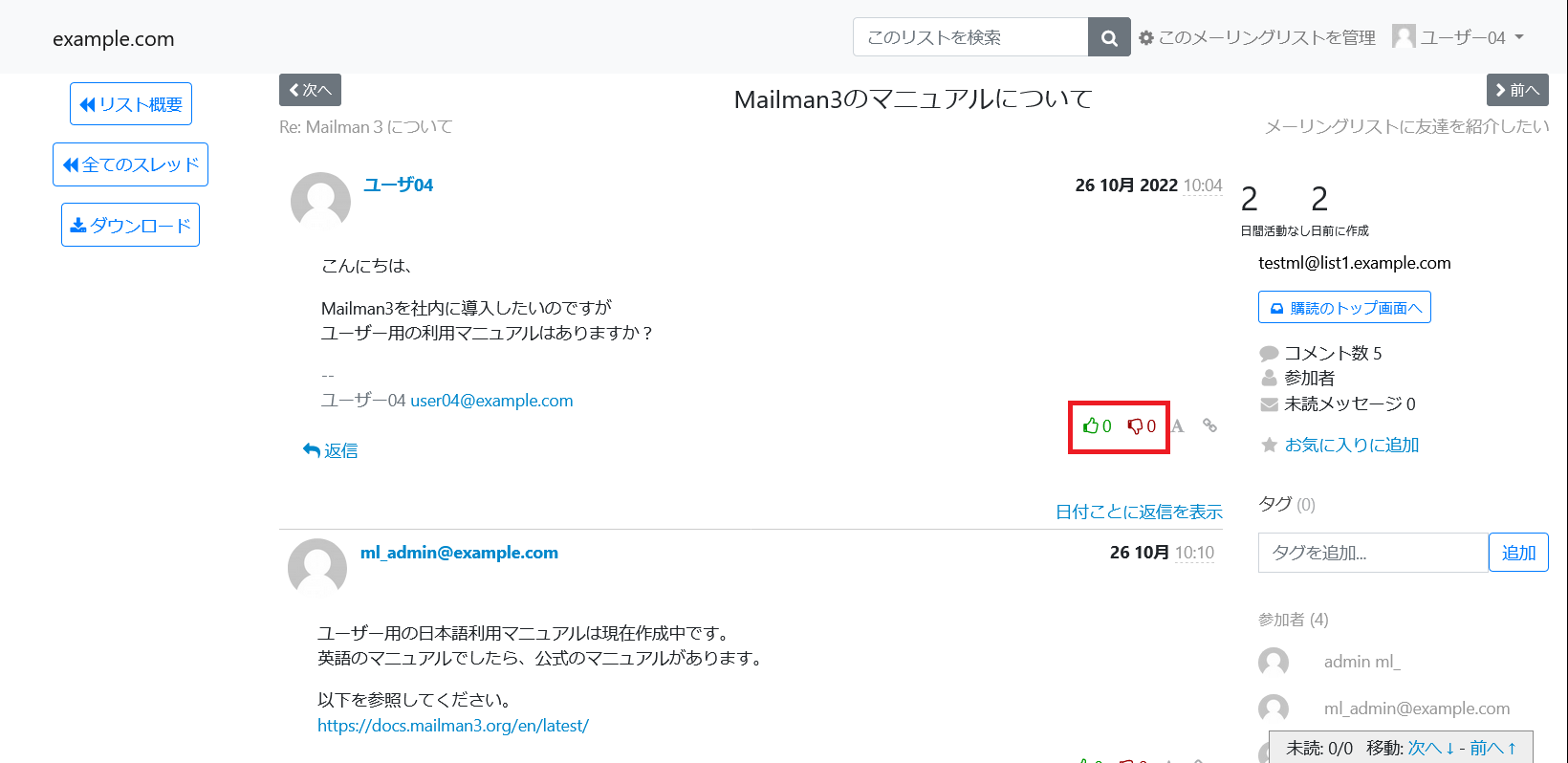
Task: Open the manage mailing list gear link
Action: point(1257,37)
